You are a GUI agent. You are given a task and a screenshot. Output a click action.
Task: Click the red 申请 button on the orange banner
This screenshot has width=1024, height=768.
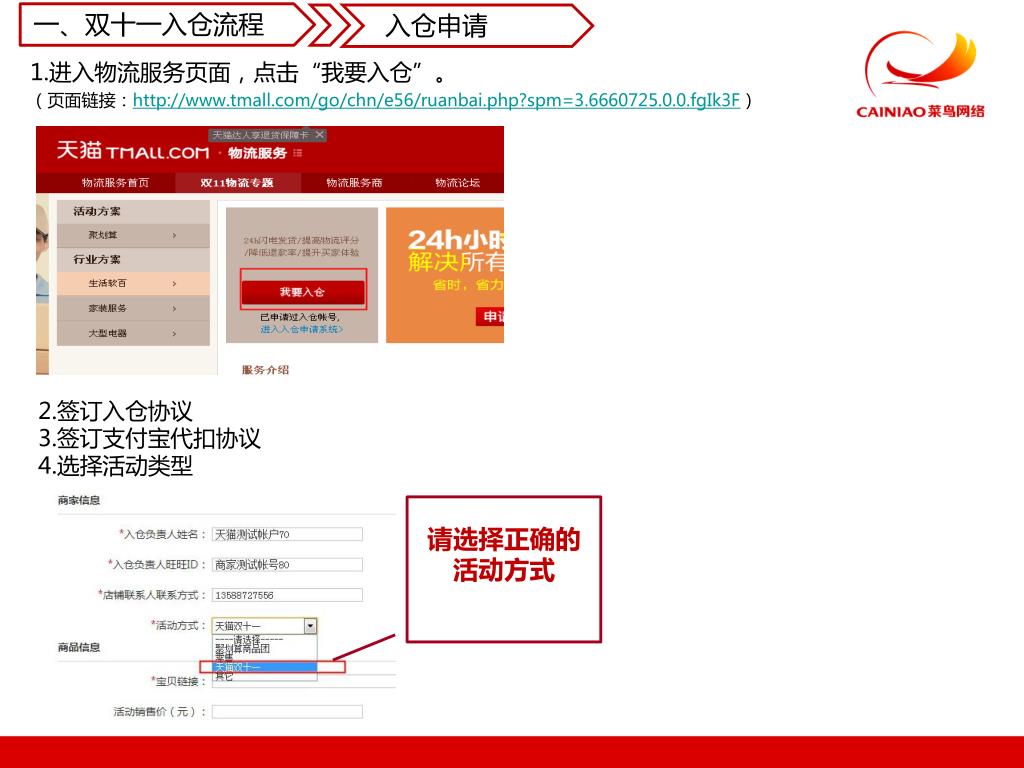click(x=490, y=317)
